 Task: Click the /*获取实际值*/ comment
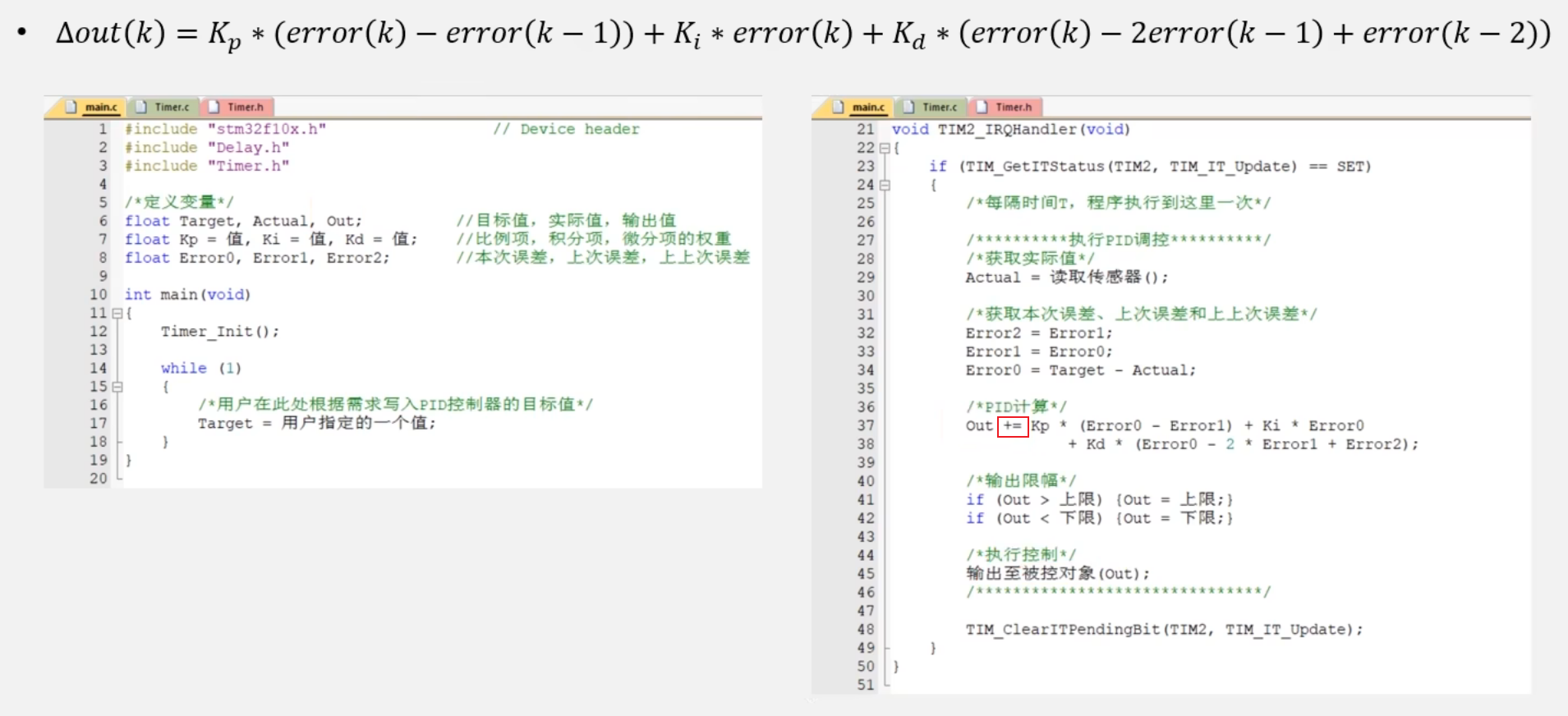click(1030, 259)
